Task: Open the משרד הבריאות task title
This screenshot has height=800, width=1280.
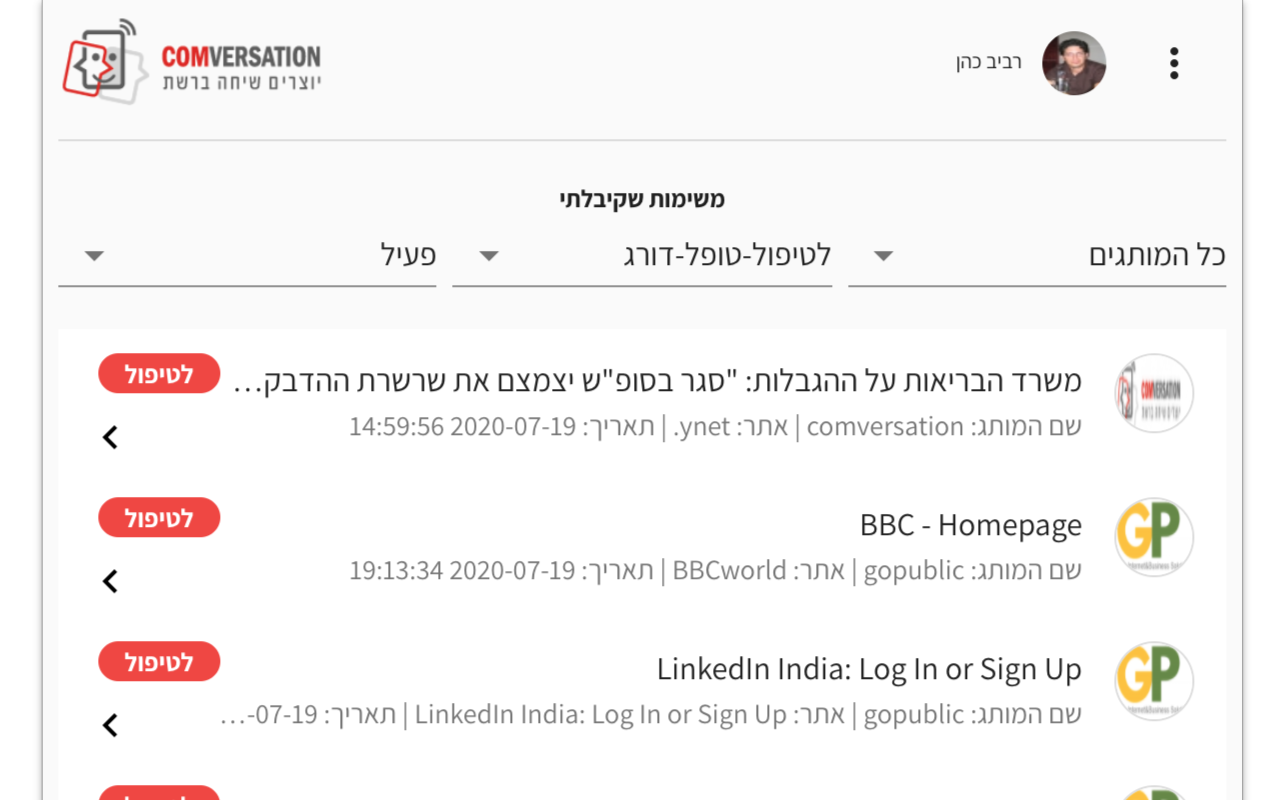Action: 660,381
